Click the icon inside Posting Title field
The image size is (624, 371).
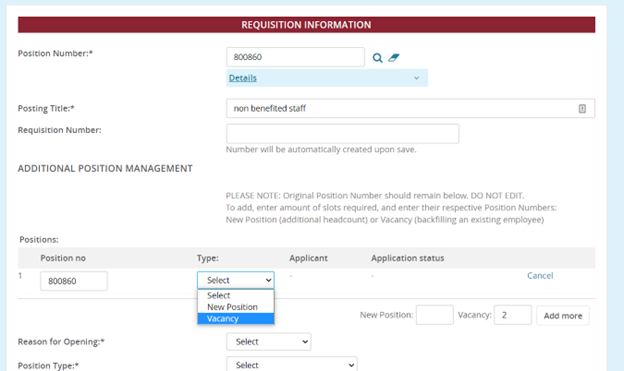click(x=582, y=108)
